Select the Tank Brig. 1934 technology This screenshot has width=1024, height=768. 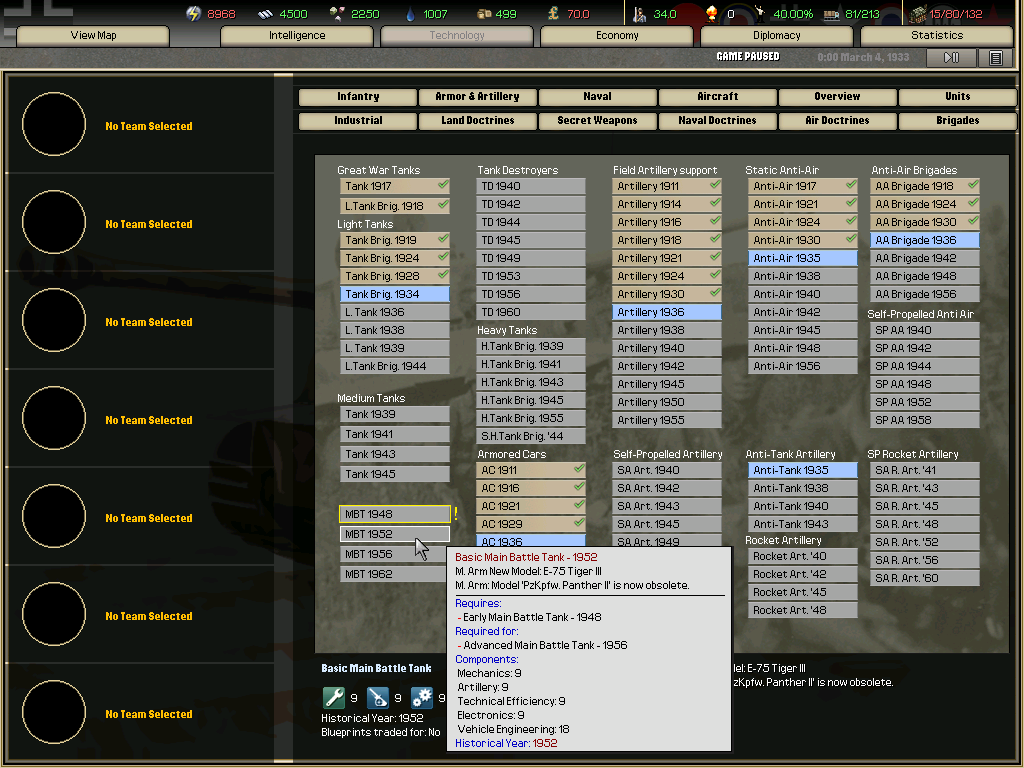(394, 294)
